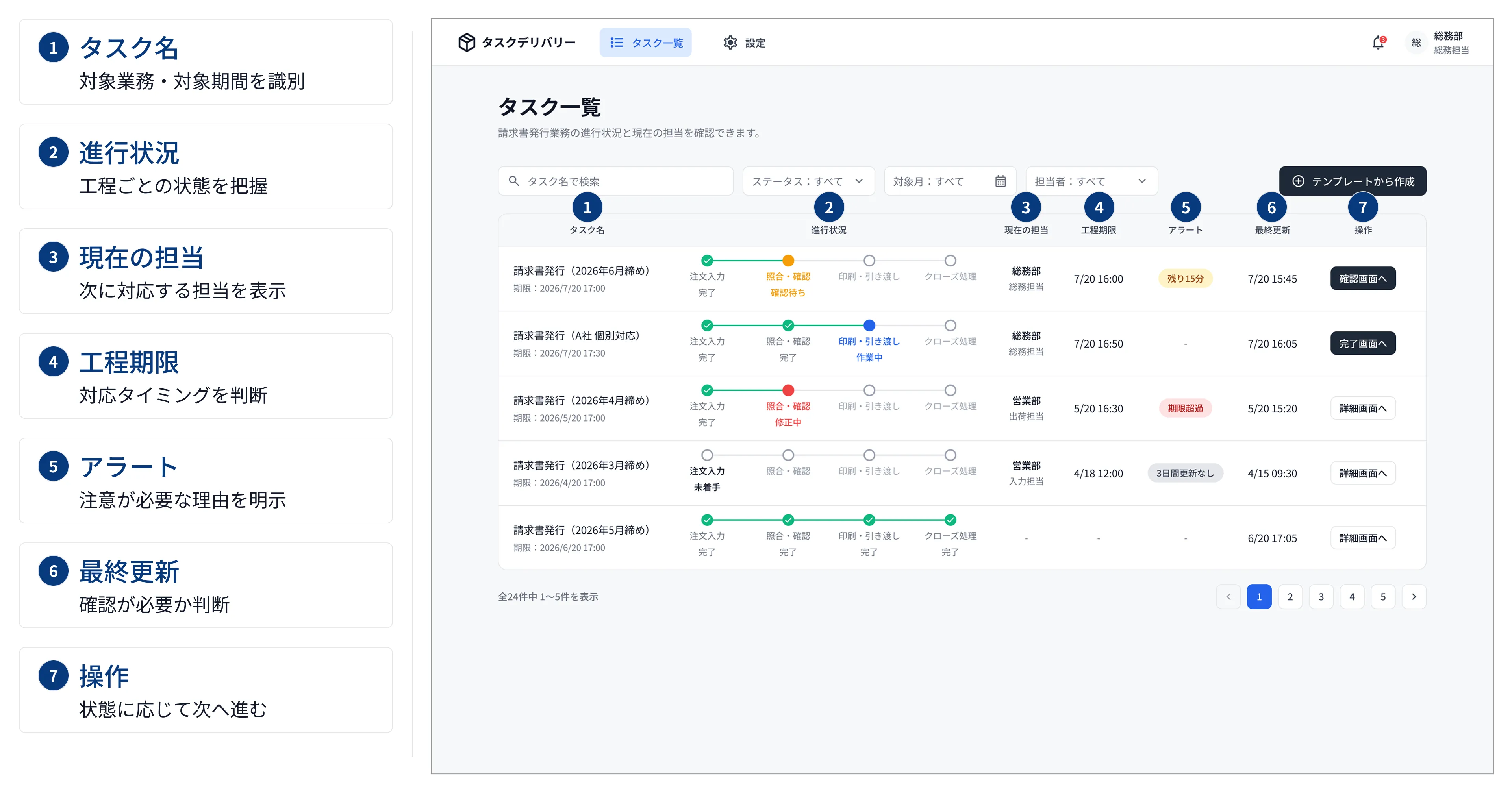
Task: Open the ステータス：すべて dropdown
Action: 808,181
